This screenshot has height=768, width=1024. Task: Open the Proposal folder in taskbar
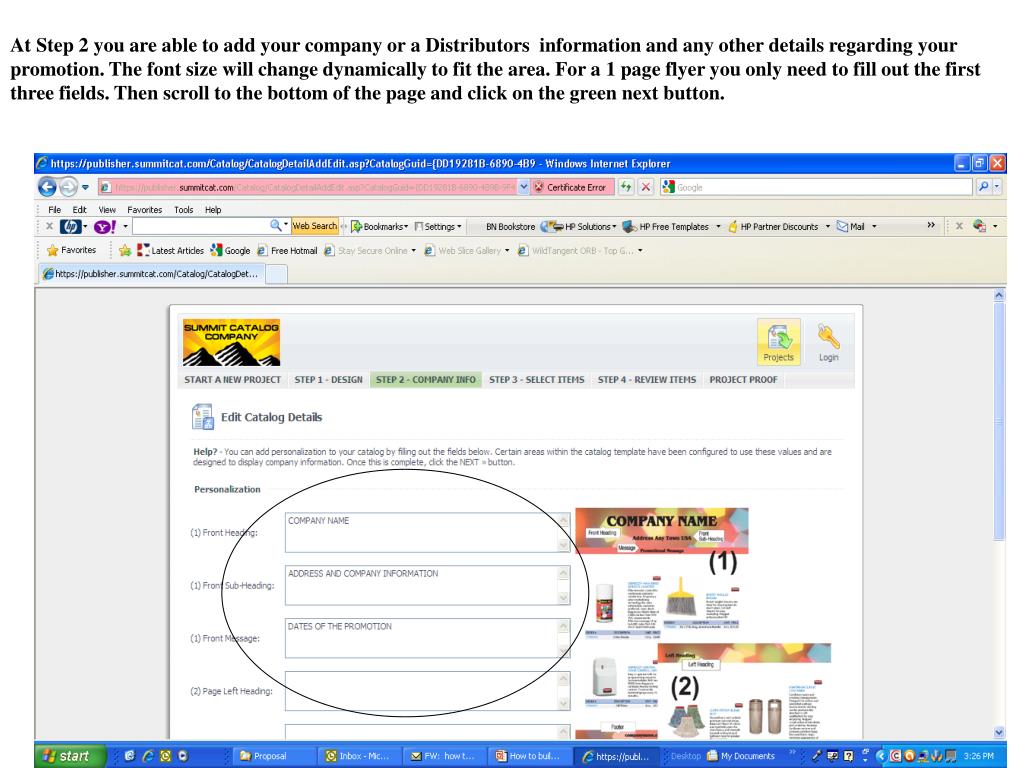pyautogui.click(x=273, y=756)
